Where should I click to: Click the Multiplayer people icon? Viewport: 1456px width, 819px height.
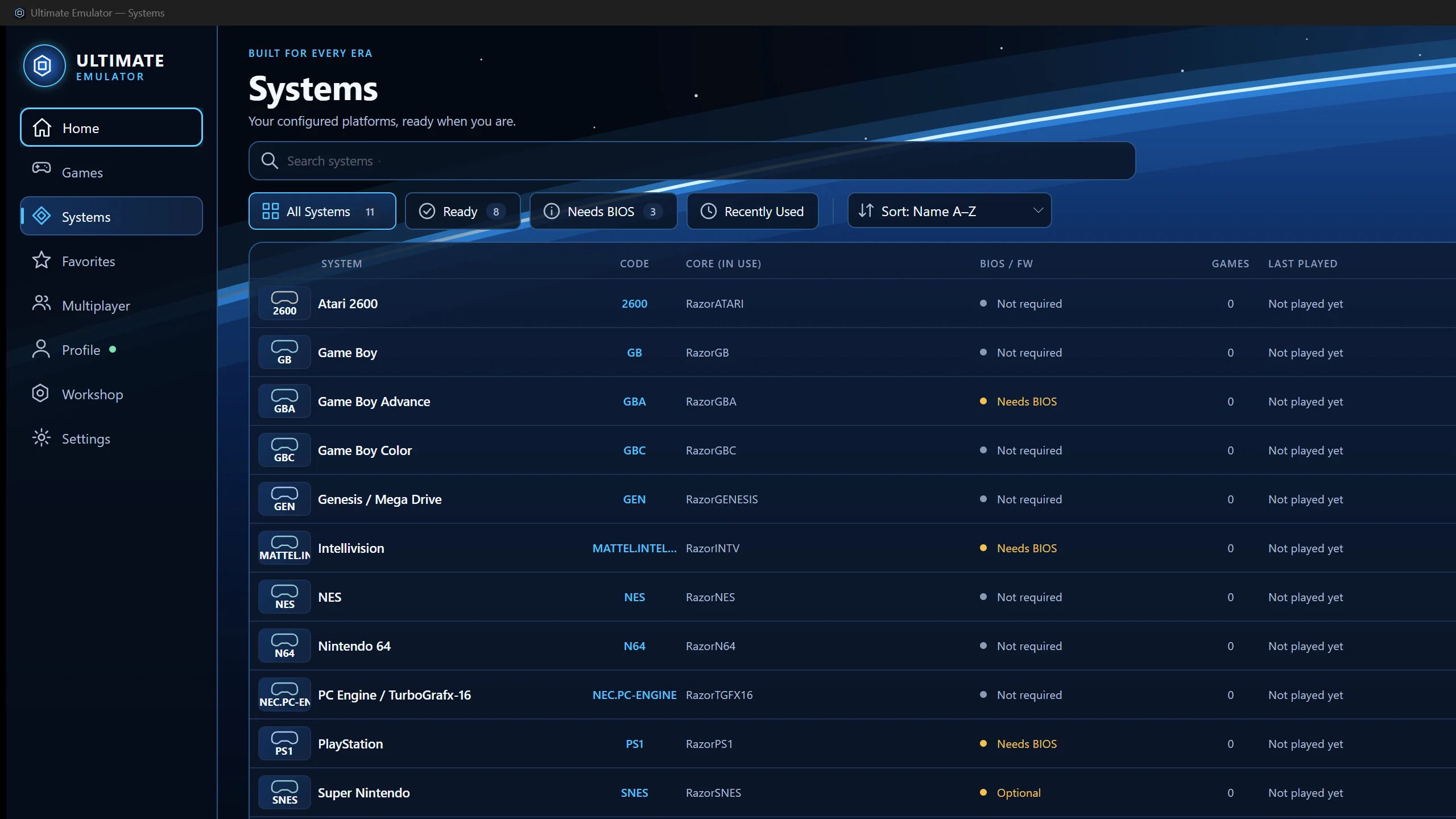click(x=42, y=304)
